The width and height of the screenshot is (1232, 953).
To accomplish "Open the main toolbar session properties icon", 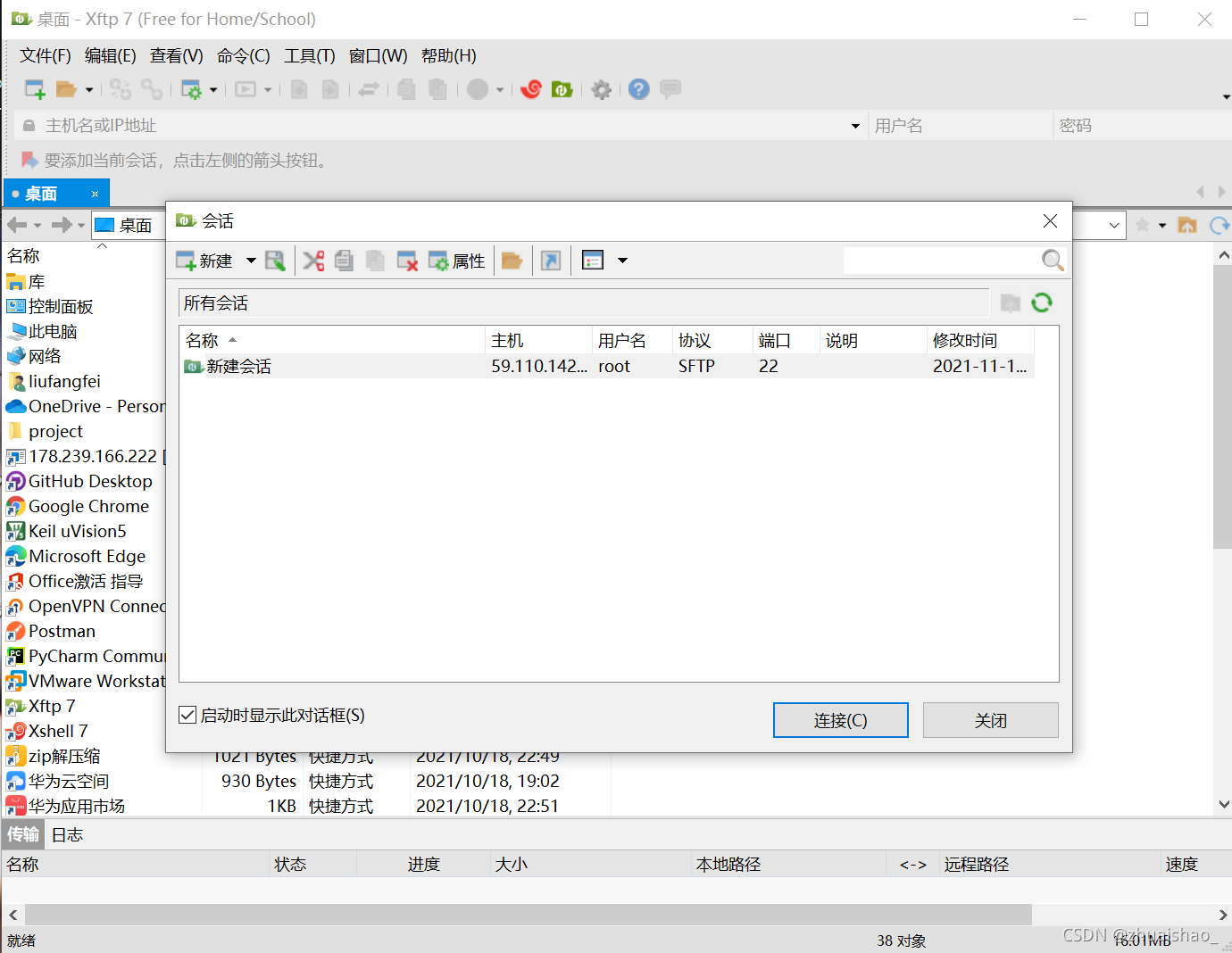I will tap(191, 89).
